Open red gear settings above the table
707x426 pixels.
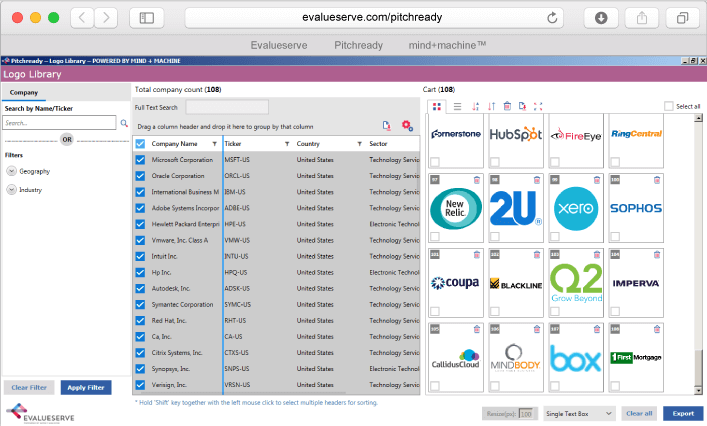click(x=407, y=126)
